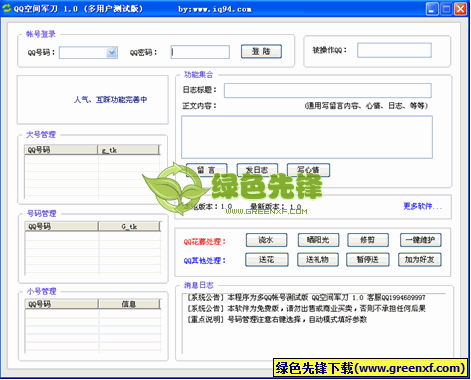Maximize the QQ空间军刀 window
This screenshot has width=471, height=380.
point(446,9)
